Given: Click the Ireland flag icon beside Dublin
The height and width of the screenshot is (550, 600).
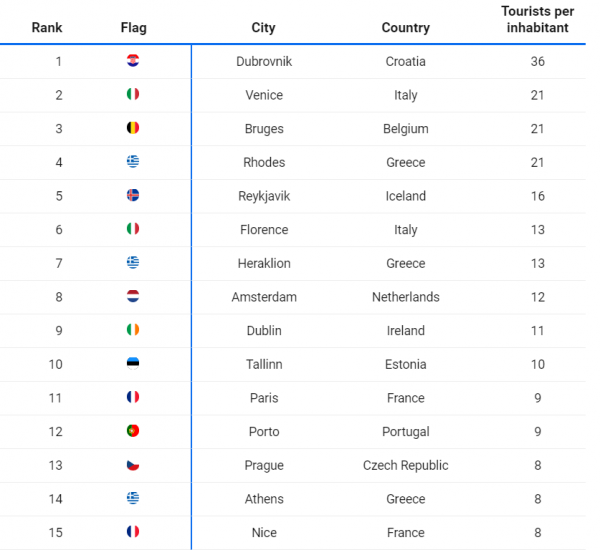Looking at the screenshot, I should point(133,330).
